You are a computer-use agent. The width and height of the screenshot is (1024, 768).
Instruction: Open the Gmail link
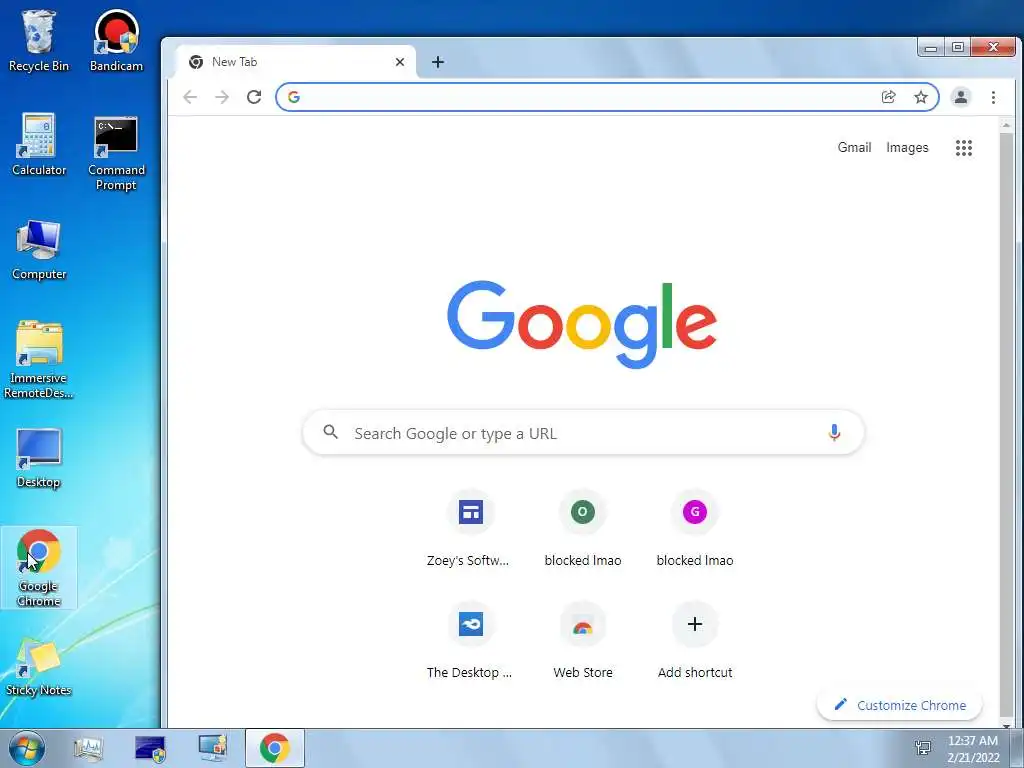[854, 148]
